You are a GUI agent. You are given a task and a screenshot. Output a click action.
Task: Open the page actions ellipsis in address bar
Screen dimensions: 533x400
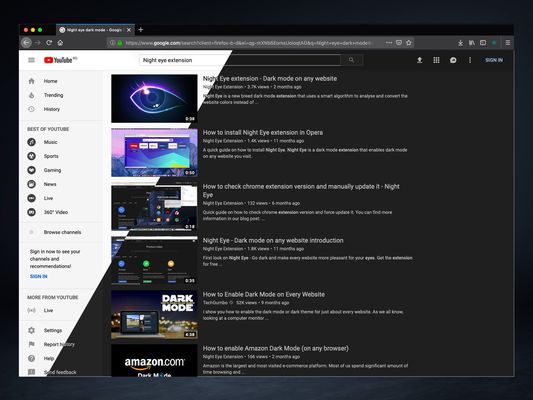[x=389, y=42]
